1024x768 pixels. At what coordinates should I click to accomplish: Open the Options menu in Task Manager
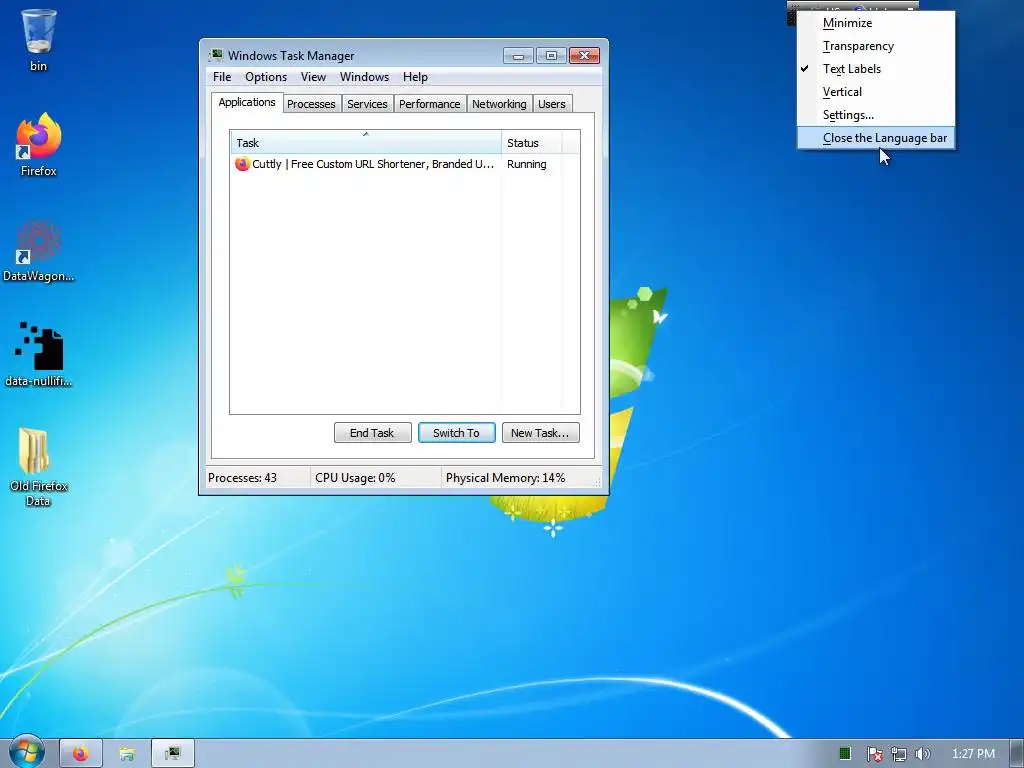(x=266, y=76)
